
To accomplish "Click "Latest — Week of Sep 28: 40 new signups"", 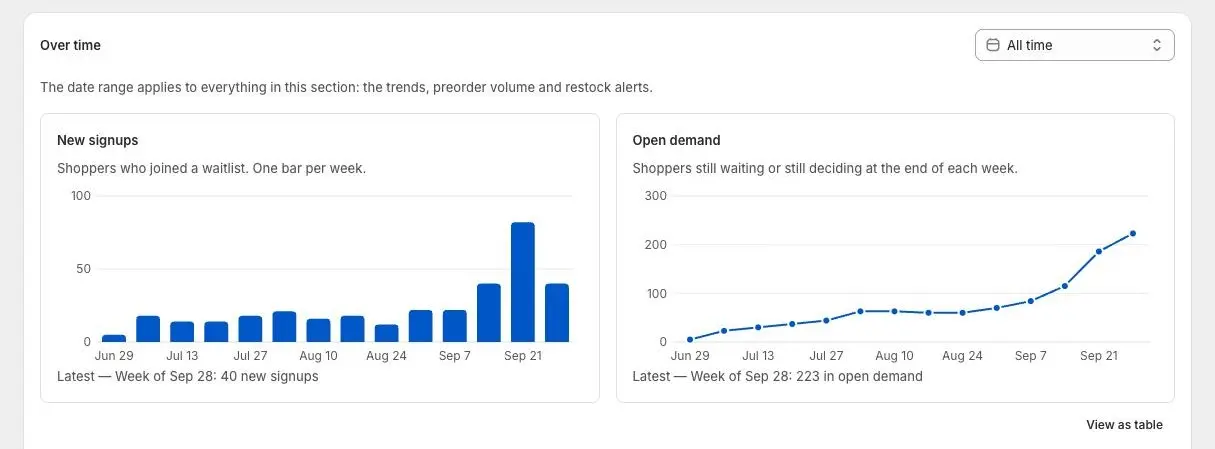I will [x=188, y=376].
